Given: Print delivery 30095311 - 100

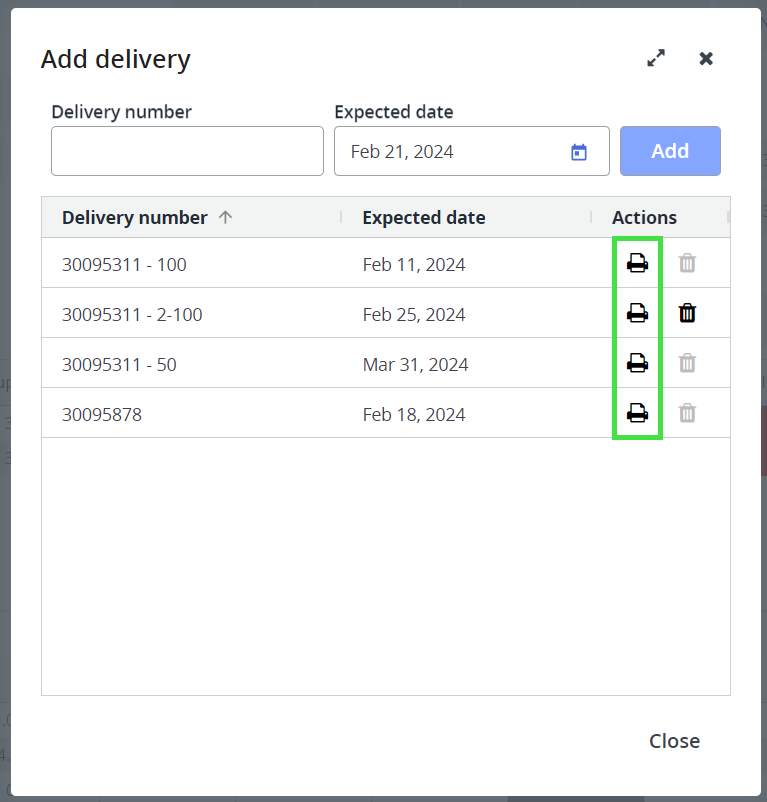Looking at the screenshot, I should coord(637,264).
